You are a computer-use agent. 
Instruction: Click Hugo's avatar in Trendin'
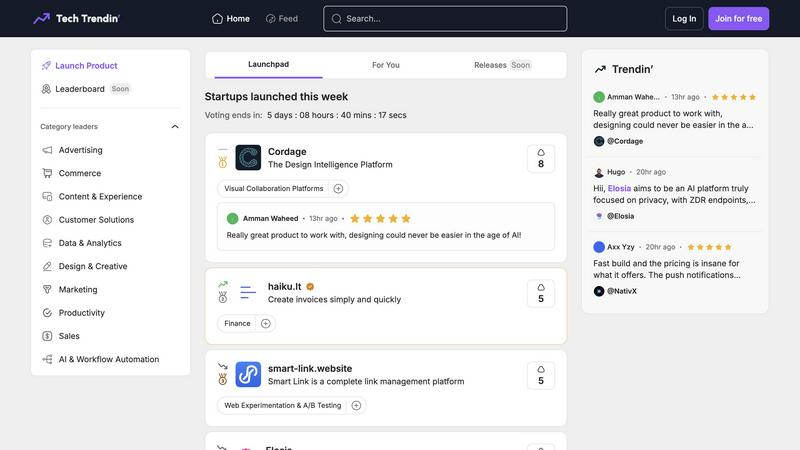click(599, 172)
